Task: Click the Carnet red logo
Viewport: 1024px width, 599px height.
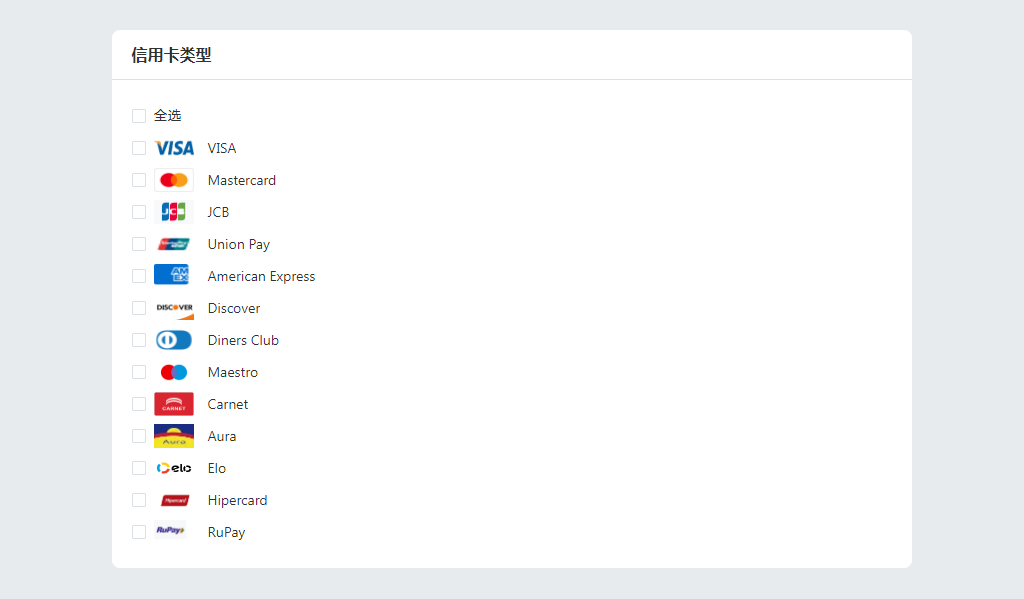Action: pos(174,404)
